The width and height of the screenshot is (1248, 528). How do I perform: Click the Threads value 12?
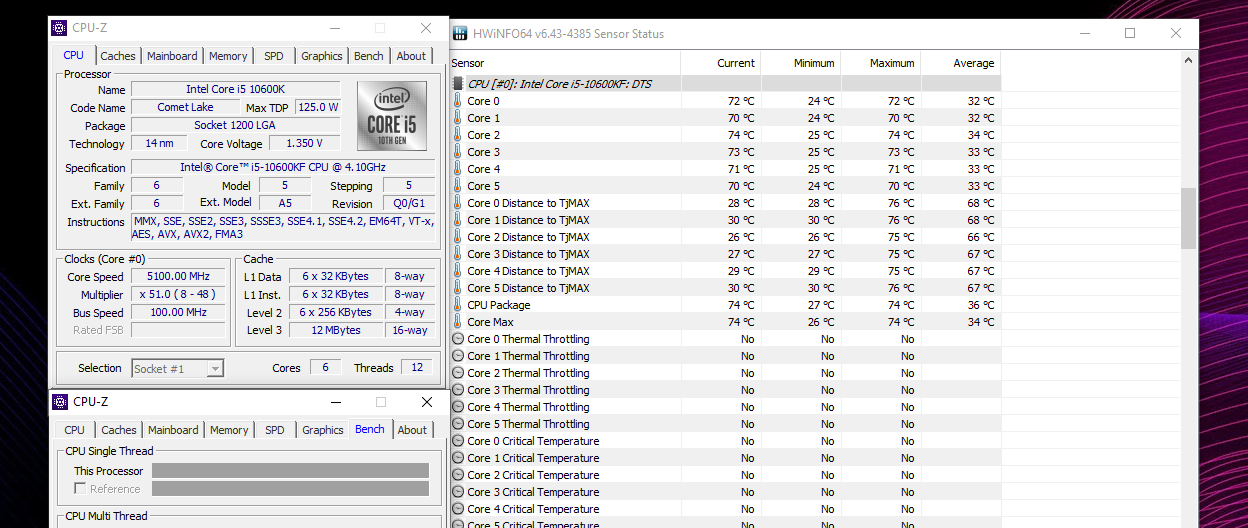point(417,368)
